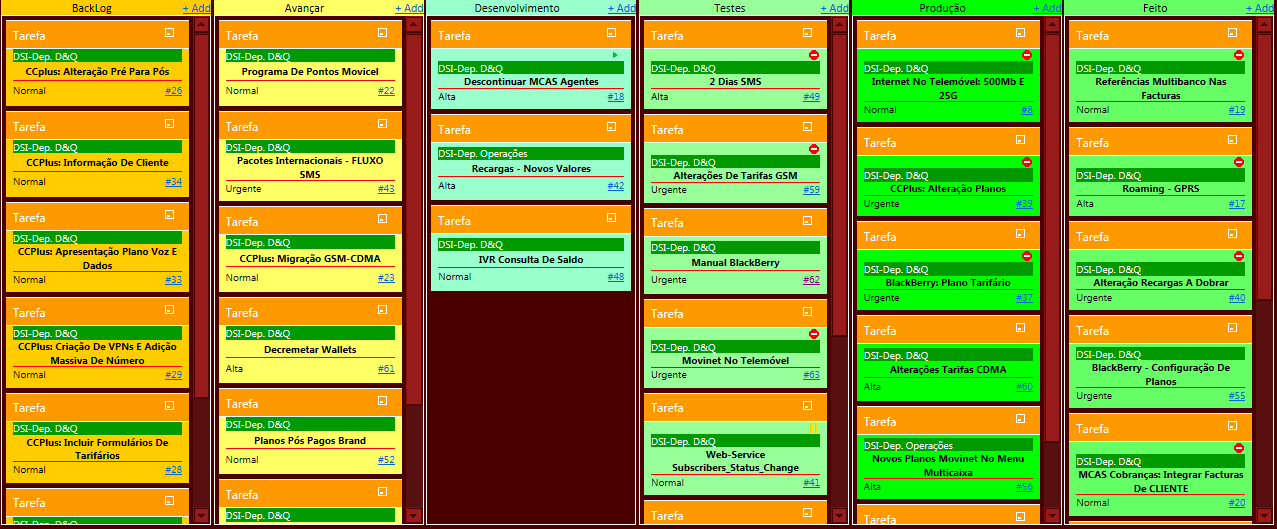This screenshot has width=1277, height=529.
Task: Click the Urgente priority on Alterações De Tarifas GSM
Action: coord(668,190)
